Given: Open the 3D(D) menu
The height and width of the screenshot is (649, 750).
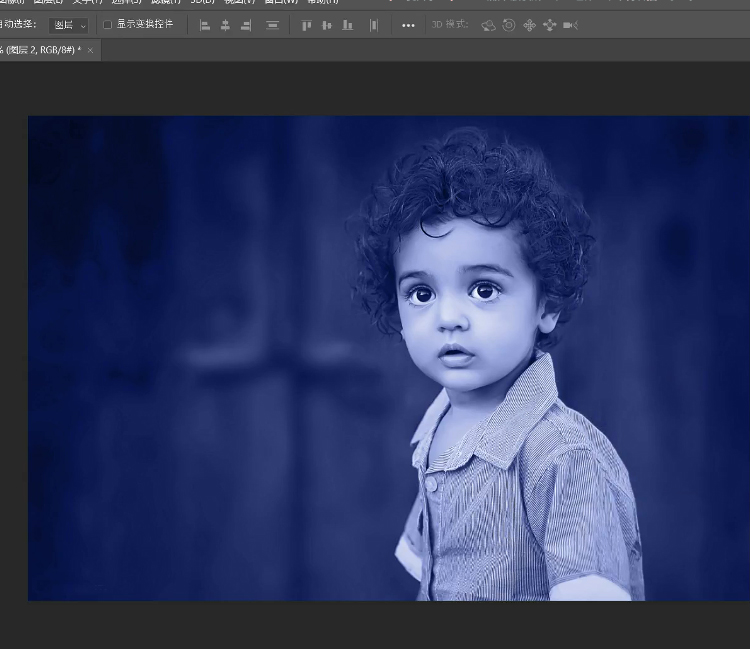Looking at the screenshot, I should click(x=202, y=2).
